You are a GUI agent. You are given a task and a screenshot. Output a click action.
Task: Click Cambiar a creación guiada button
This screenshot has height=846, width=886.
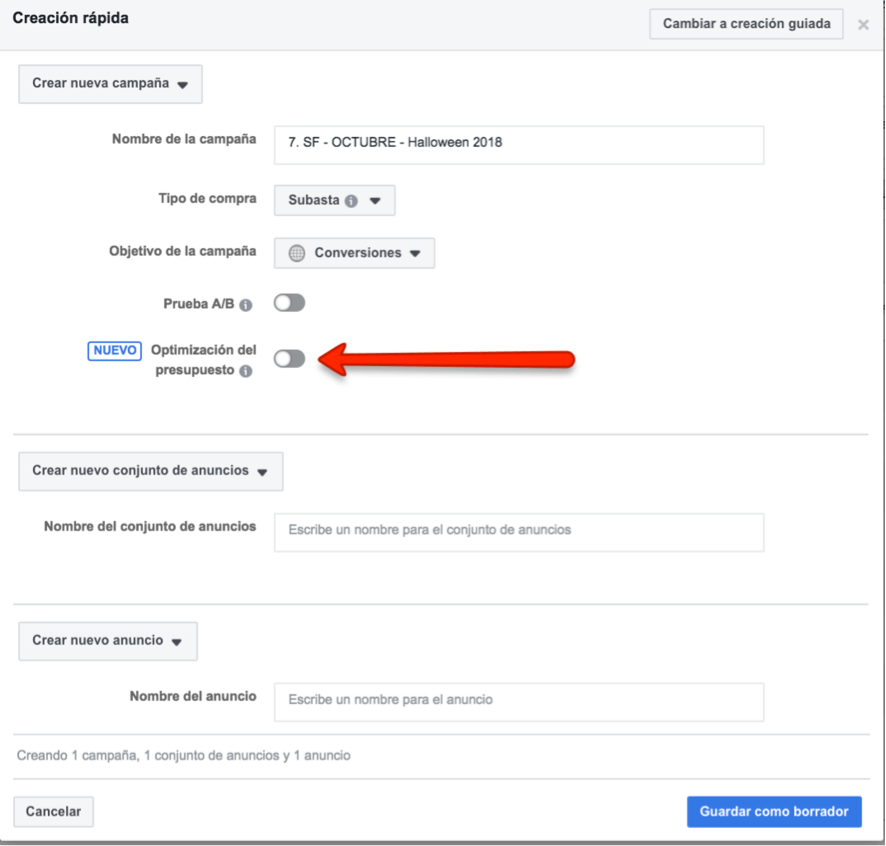click(746, 24)
